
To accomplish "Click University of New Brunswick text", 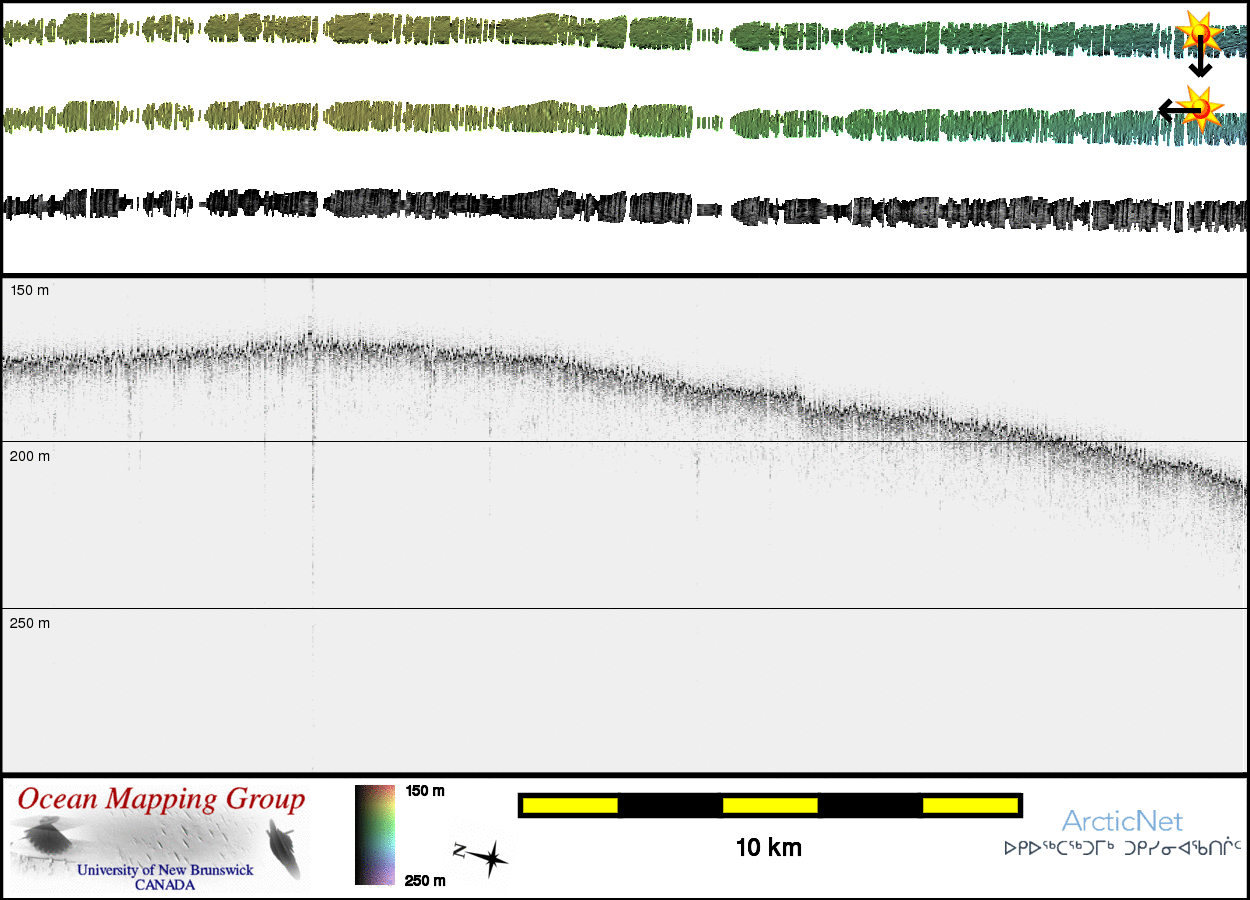I will pyautogui.click(x=165, y=870).
